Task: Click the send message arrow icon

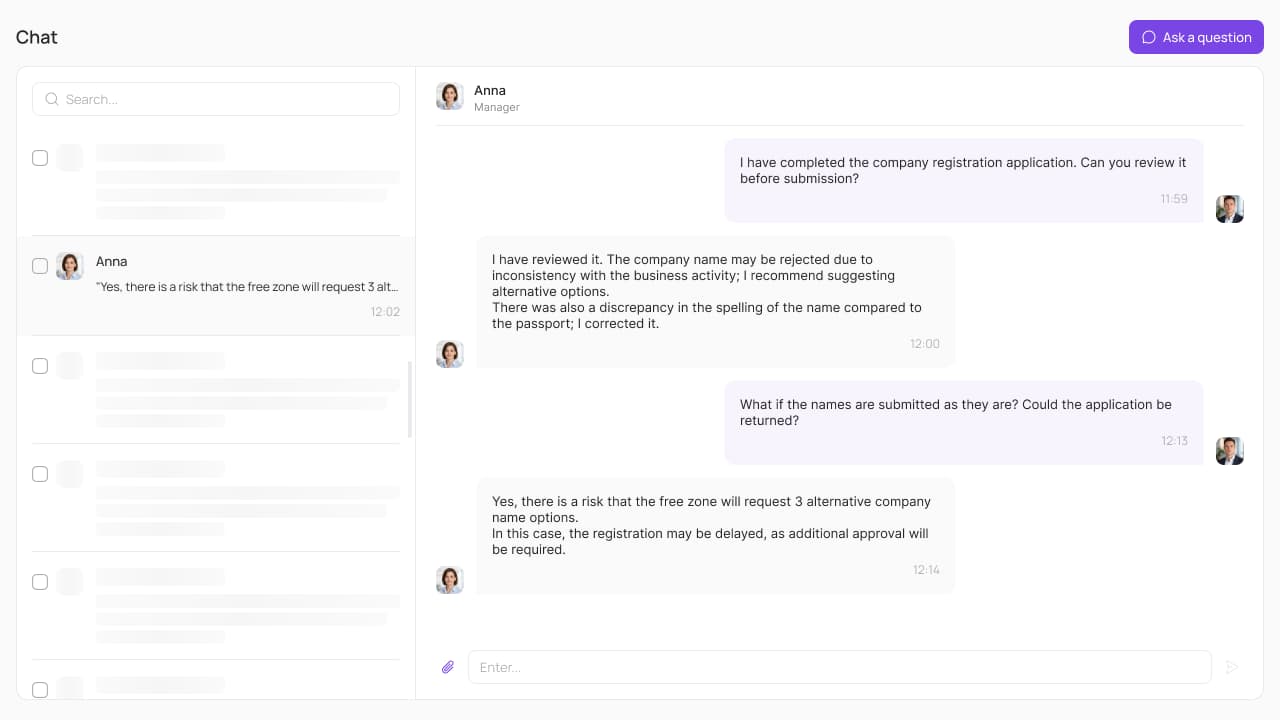Action: [1232, 667]
